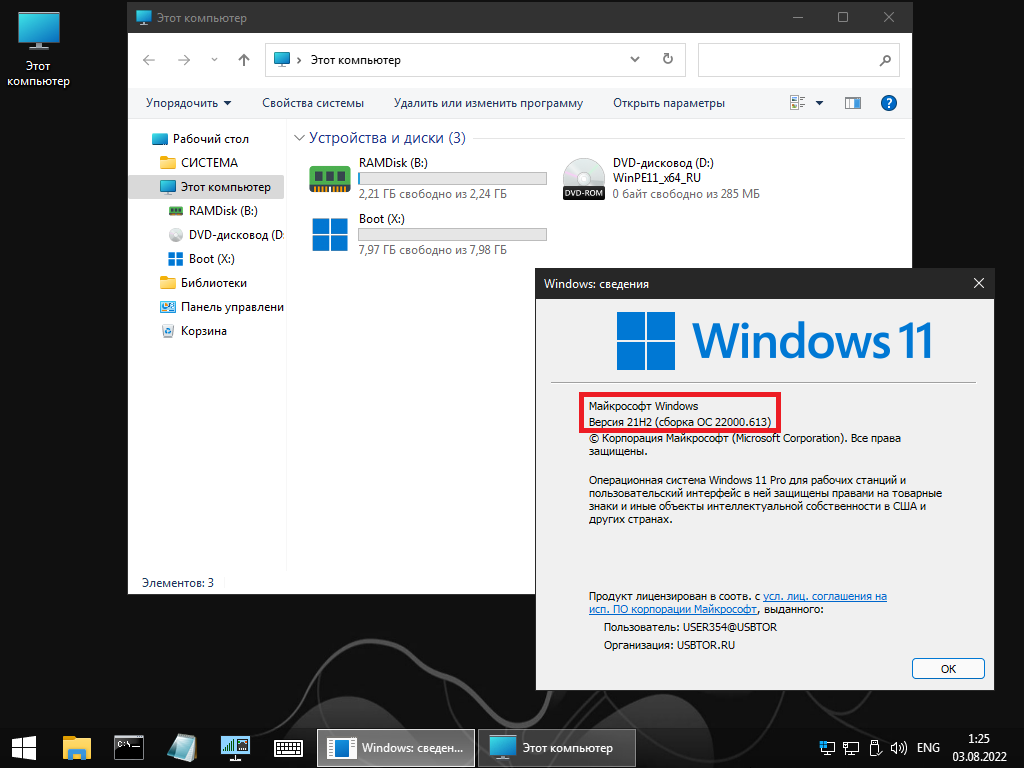Viewport: 1024px width, 768px height.
Task: Click Boot (X:) capacity bar
Action: tap(453, 234)
